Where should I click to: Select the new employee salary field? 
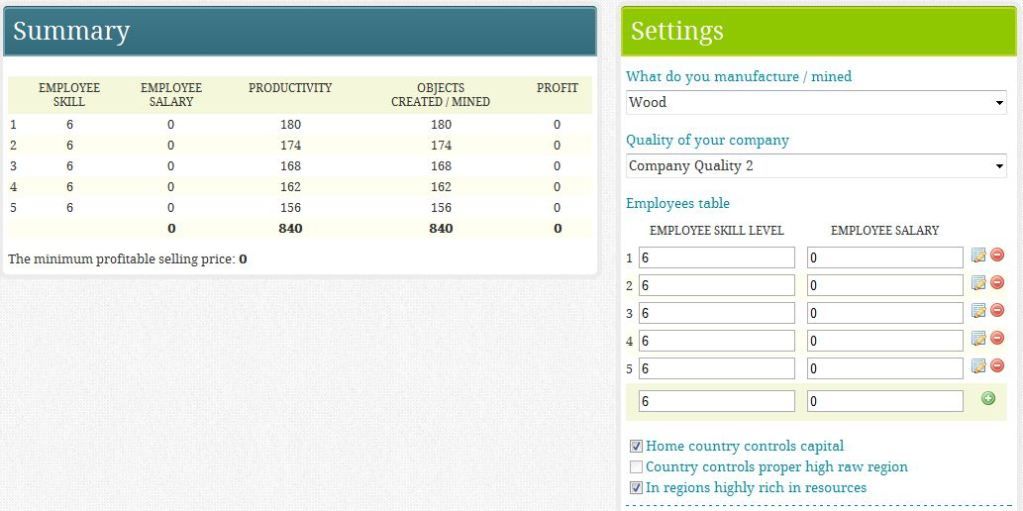pos(884,401)
